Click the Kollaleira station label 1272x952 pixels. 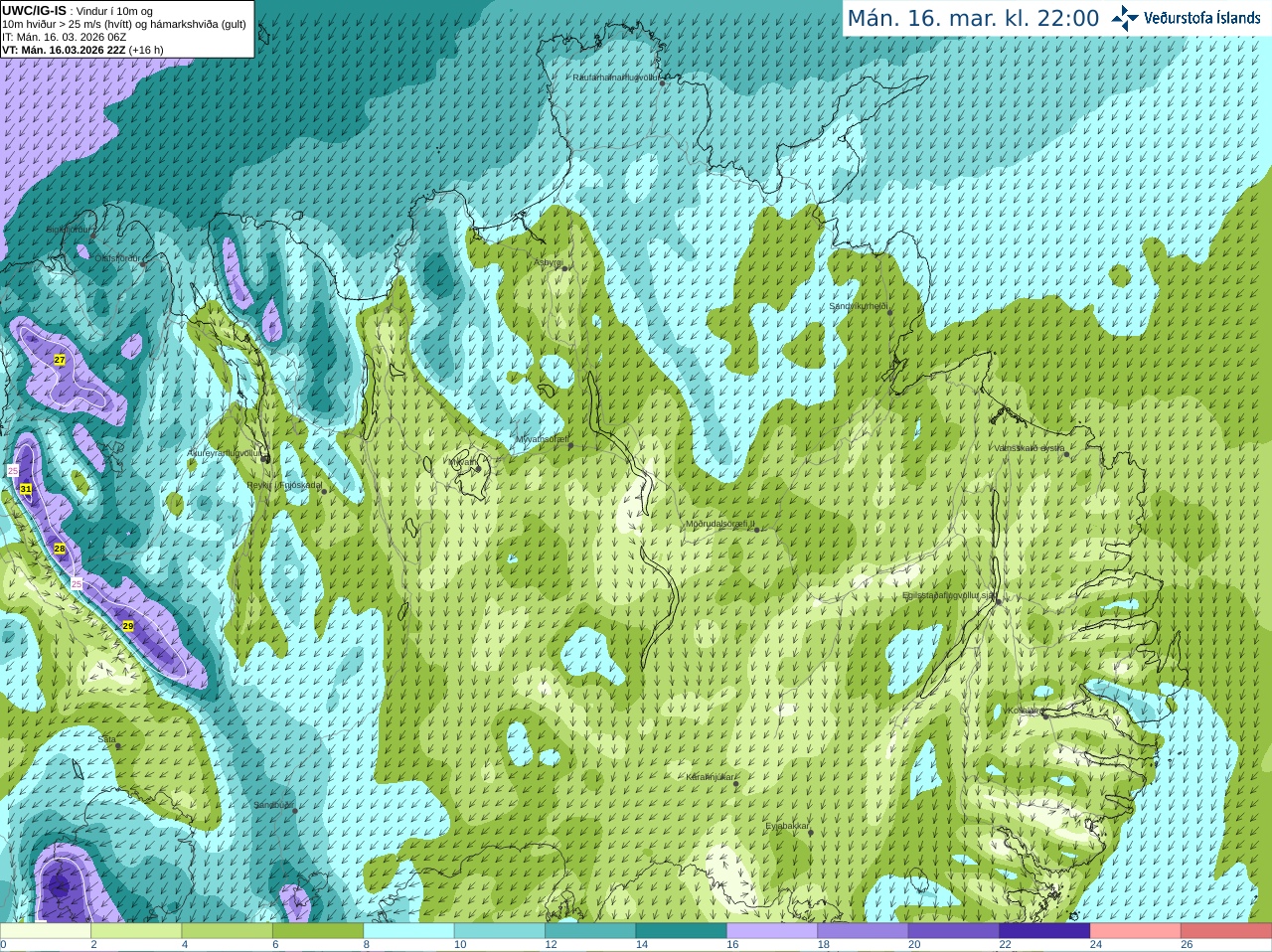pos(1024,711)
